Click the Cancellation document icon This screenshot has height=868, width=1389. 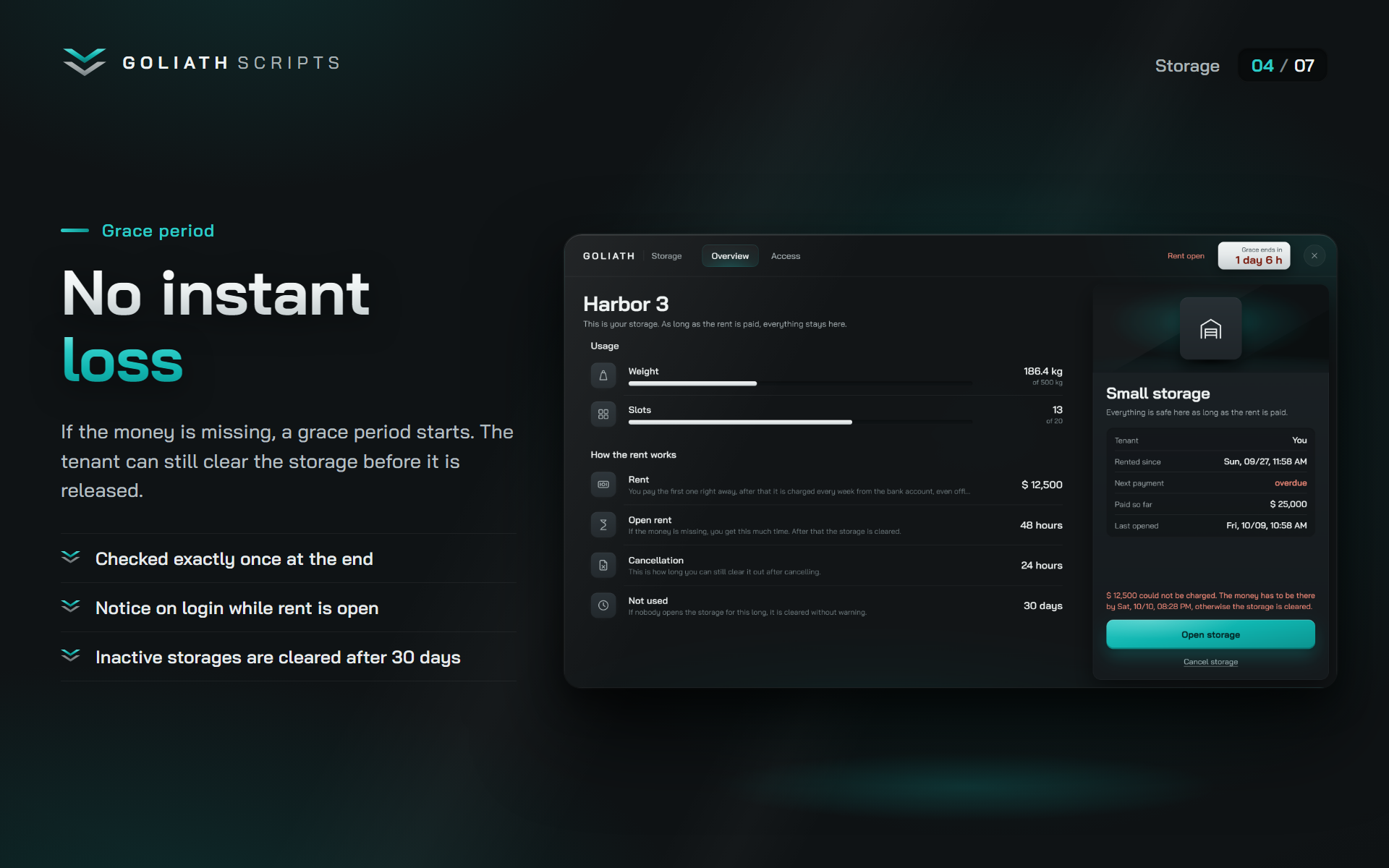tap(603, 566)
